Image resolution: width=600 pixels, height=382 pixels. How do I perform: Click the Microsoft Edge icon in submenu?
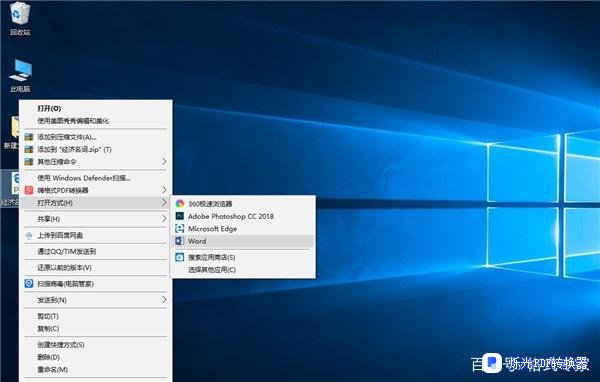(179, 229)
